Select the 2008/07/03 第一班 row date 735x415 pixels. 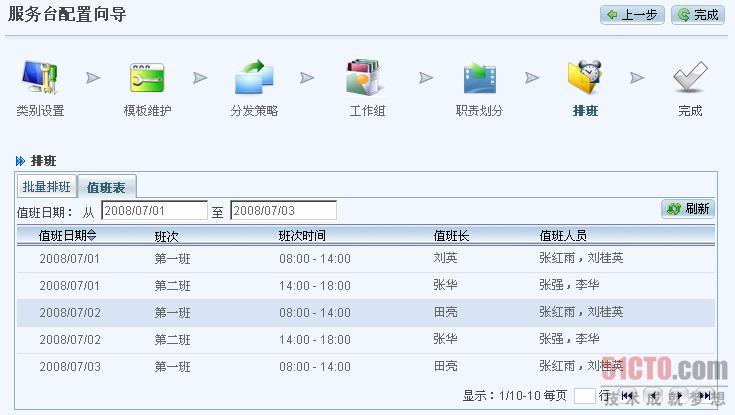70,367
